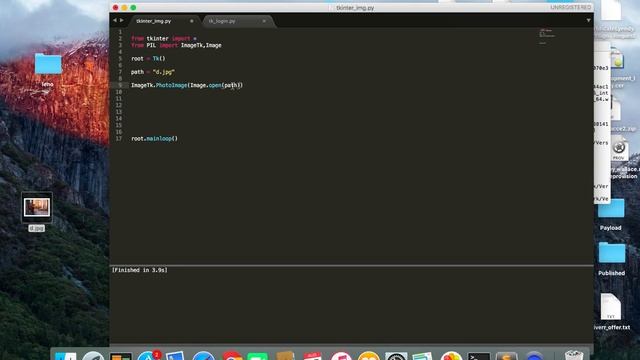Open the tab list dropdown arrow
This screenshot has width=640, height=360.
click(588, 20)
